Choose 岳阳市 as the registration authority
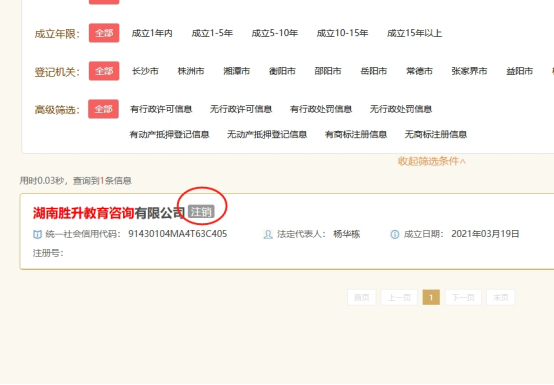The image size is (554, 385). [x=373, y=71]
